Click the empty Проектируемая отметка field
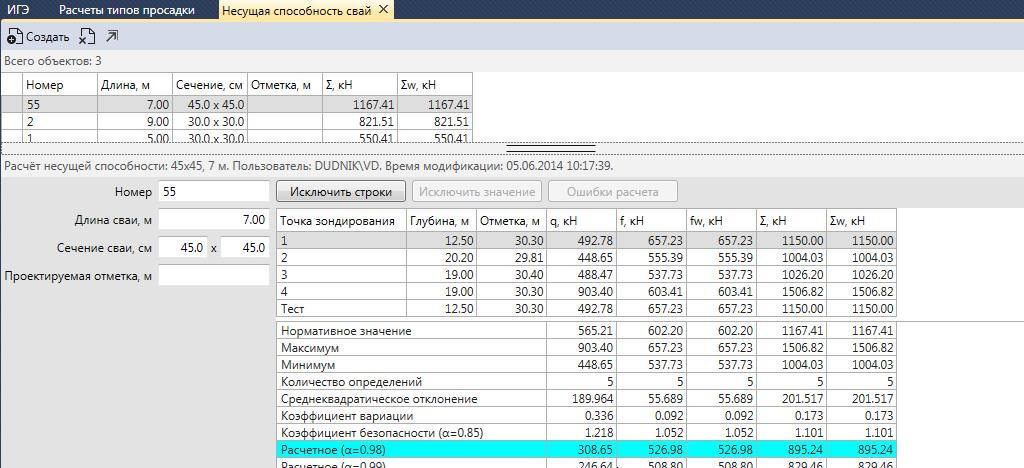The height and width of the screenshot is (468, 1024). click(213, 275)
